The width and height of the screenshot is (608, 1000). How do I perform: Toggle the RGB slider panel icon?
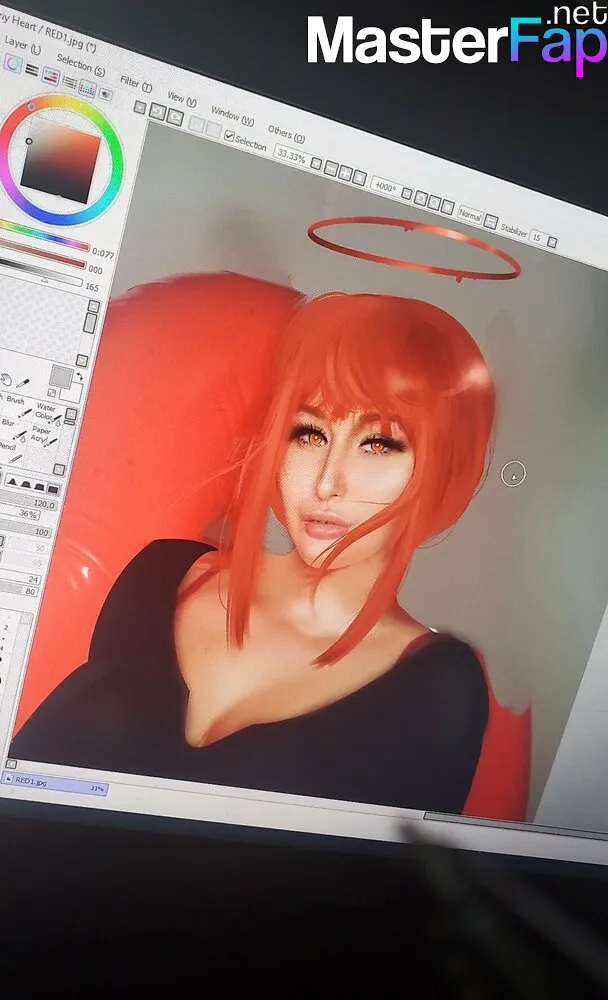(32, 70)
